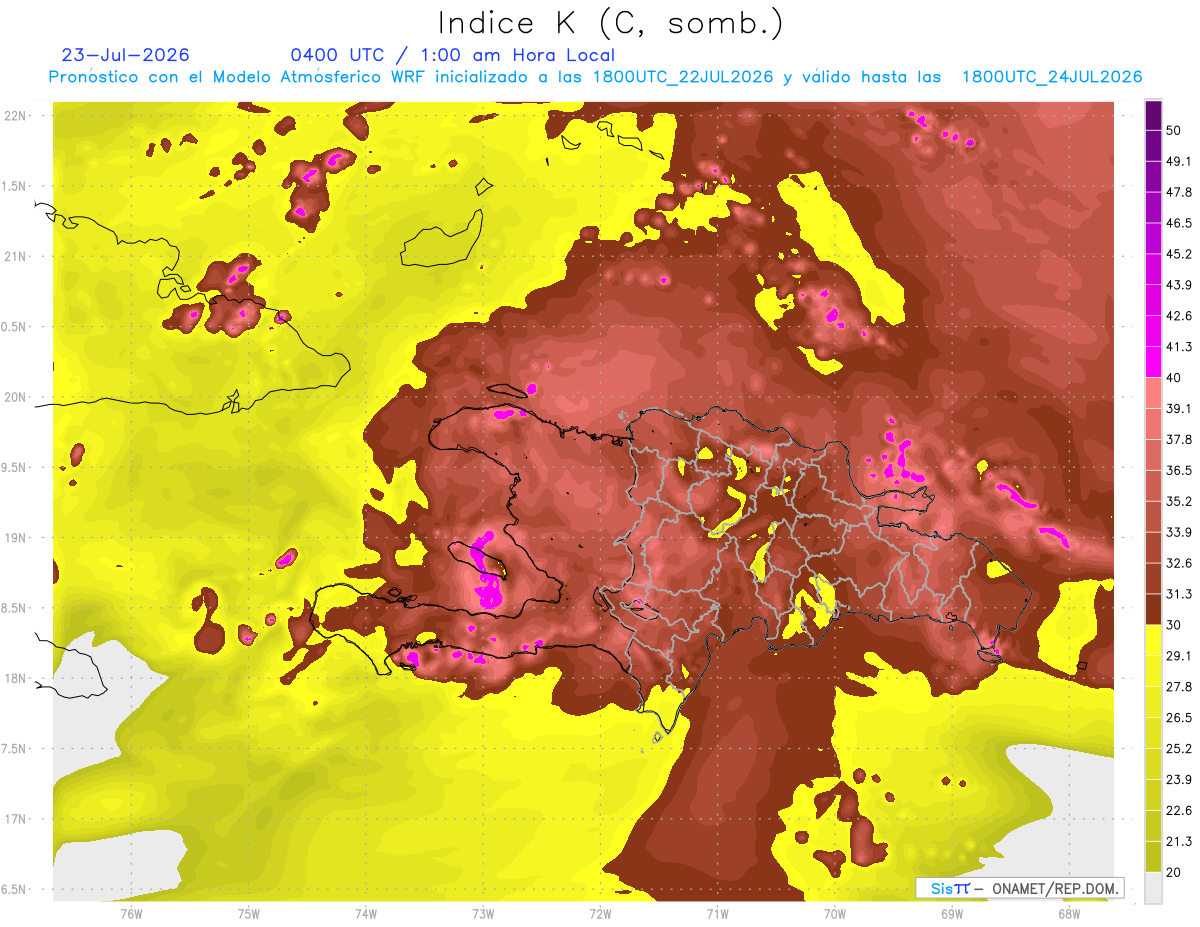Click the legend value "20"

(x=1174, y=872)
